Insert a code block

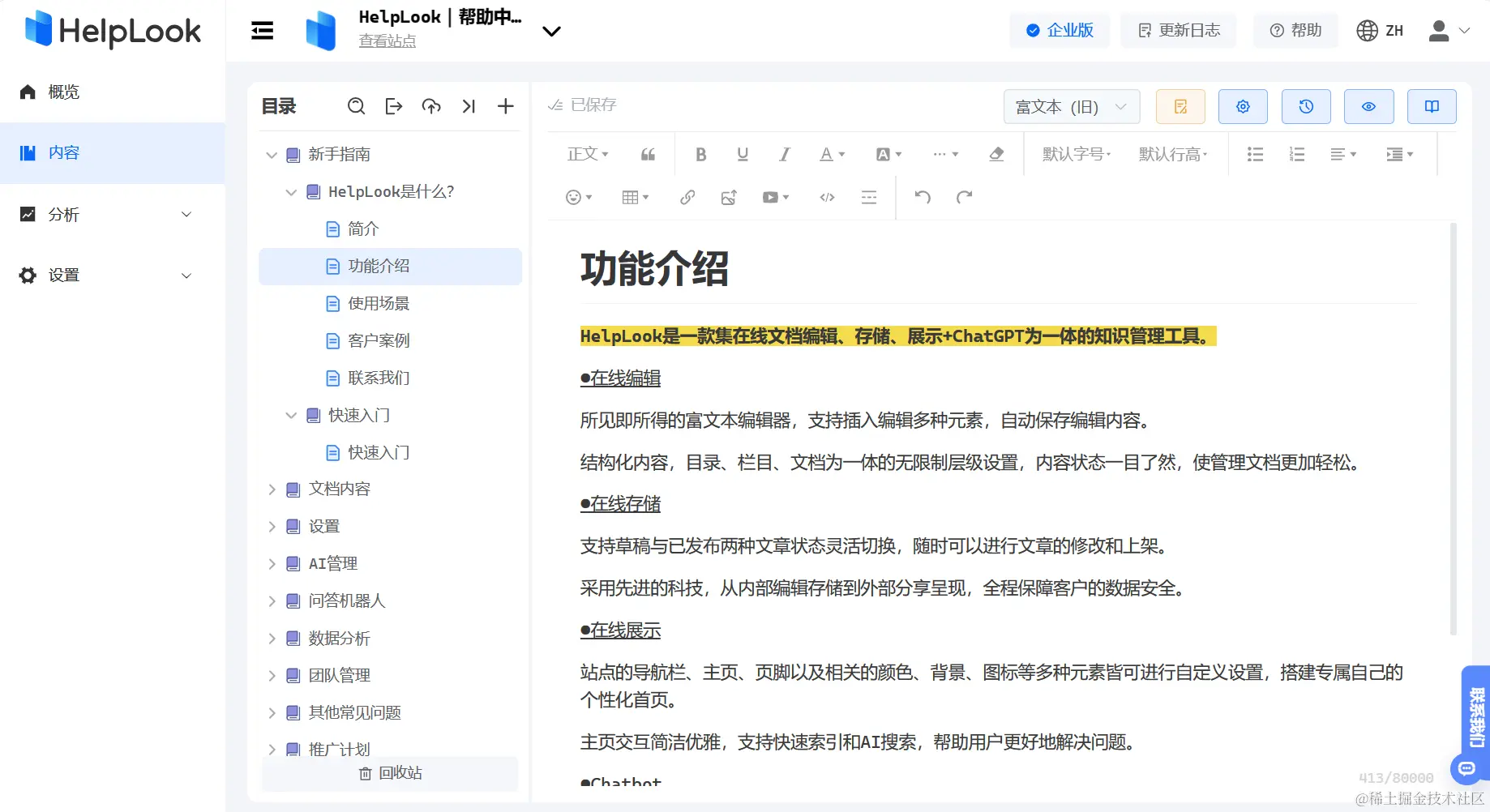[827, 197]
